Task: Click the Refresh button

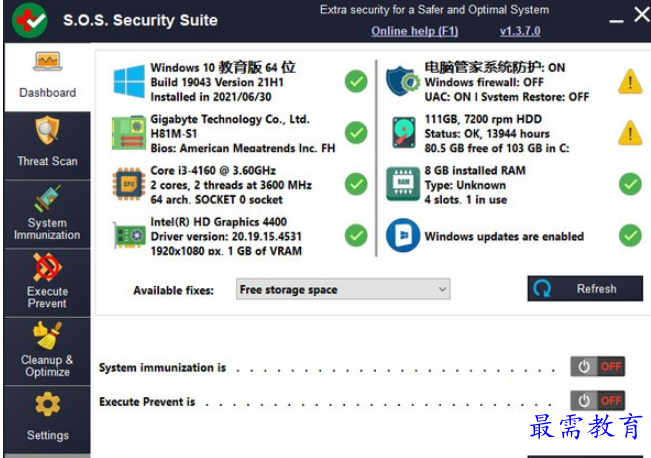Action: point(585,288)
